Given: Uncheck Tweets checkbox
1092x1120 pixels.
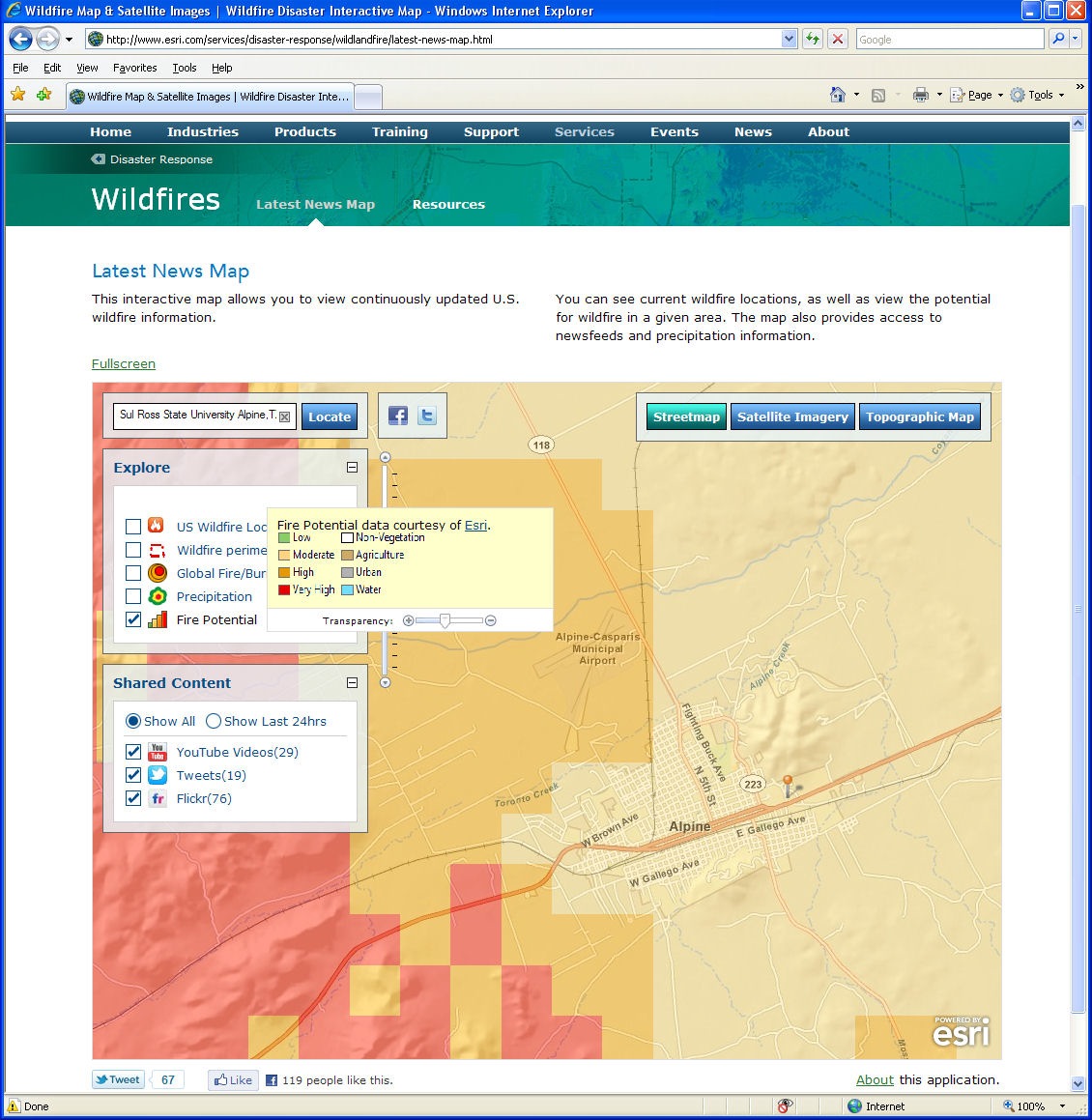Looking at the screenshot, I should coord(132,775).
